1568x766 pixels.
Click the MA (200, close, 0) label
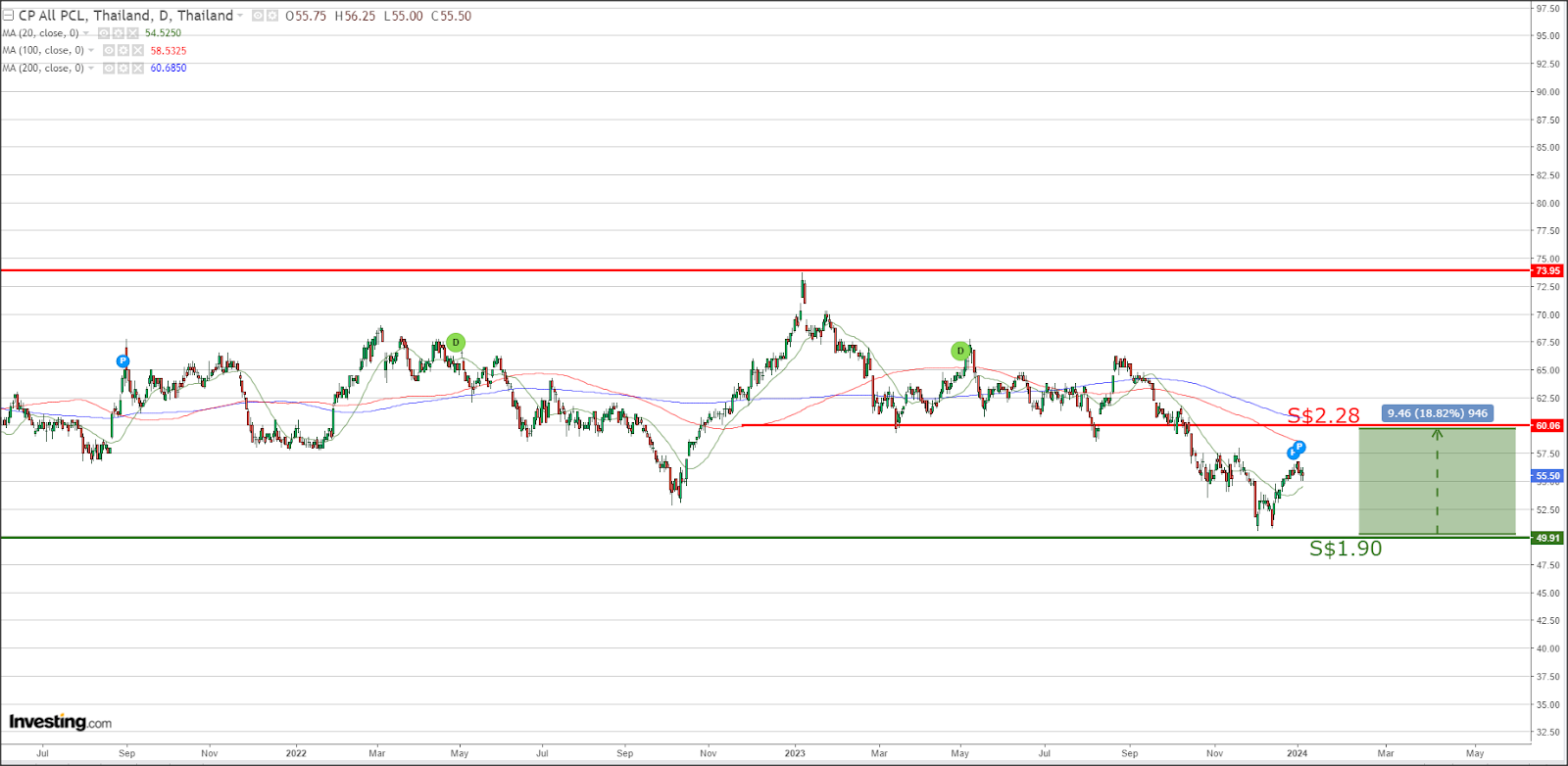43,69
